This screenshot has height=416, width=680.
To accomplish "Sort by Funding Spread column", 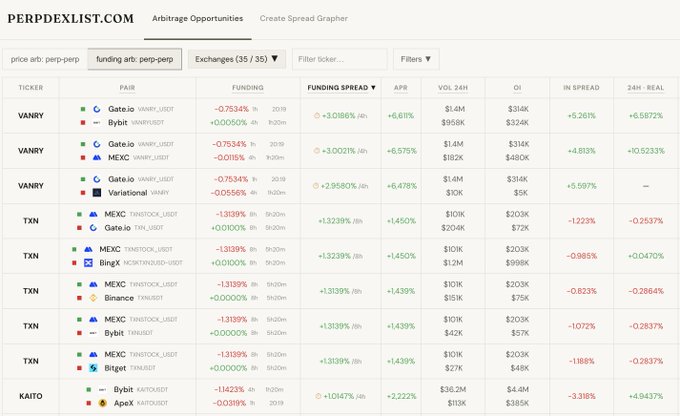I will click(x=341, y=88).
